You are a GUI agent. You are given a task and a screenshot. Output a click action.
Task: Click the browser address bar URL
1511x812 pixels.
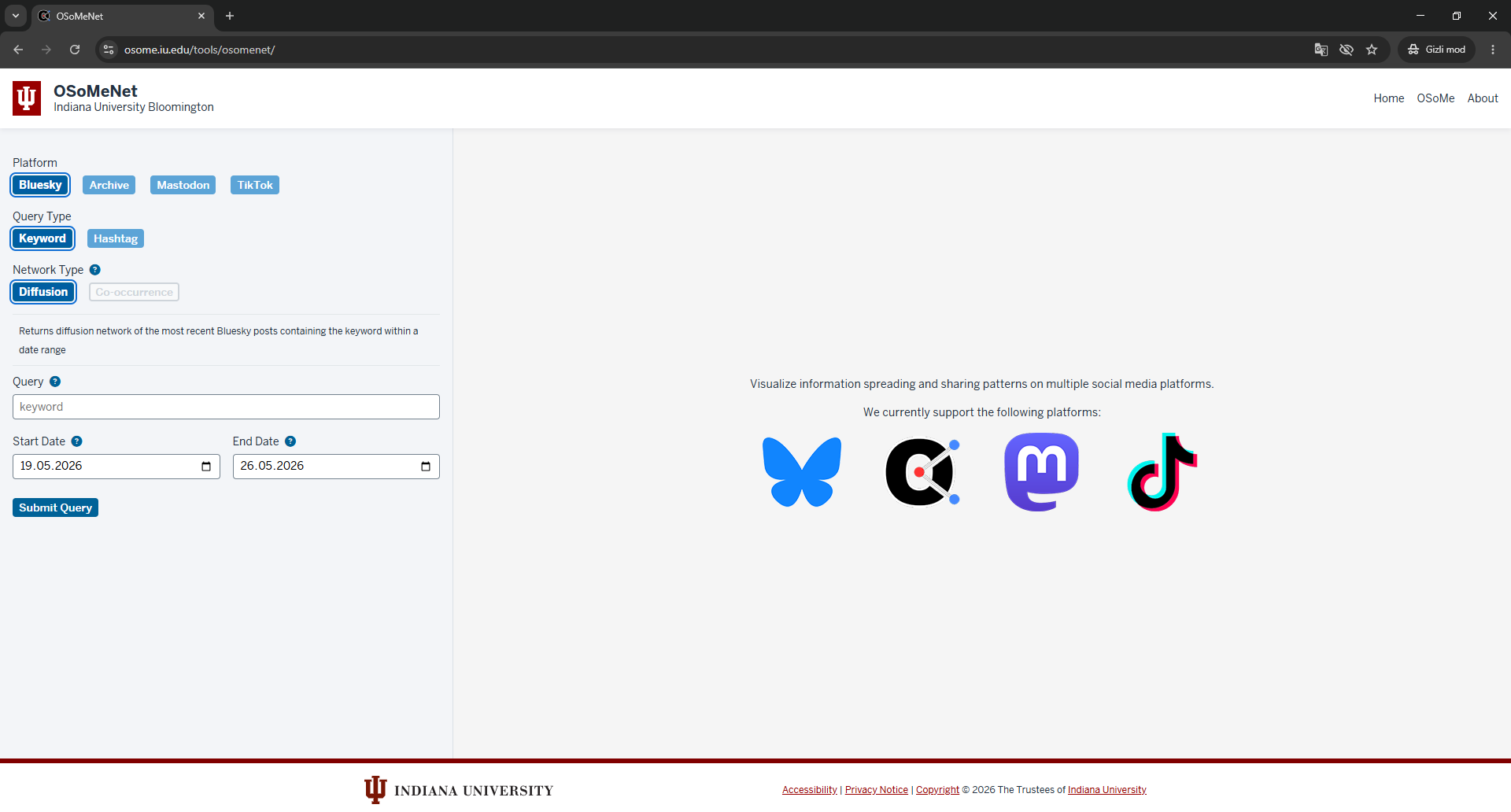(199, 50)
